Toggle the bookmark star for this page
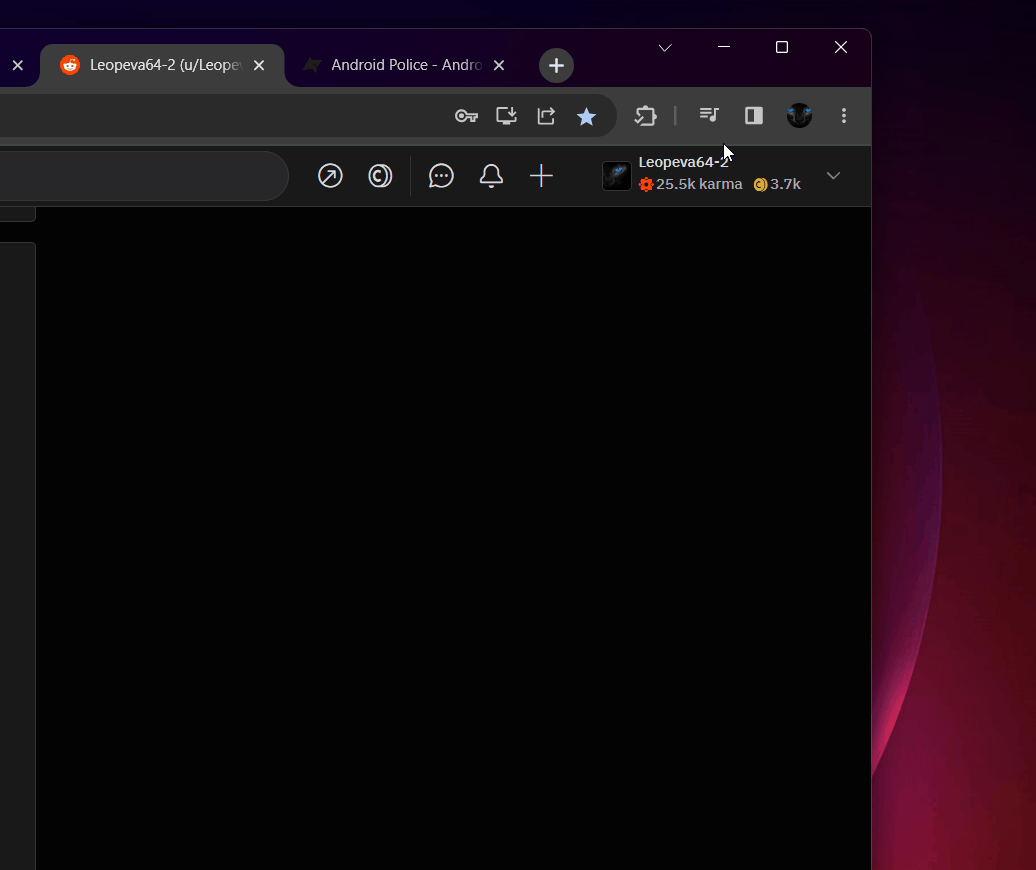Screen dimensions: 1036x870 pos(587,116)
